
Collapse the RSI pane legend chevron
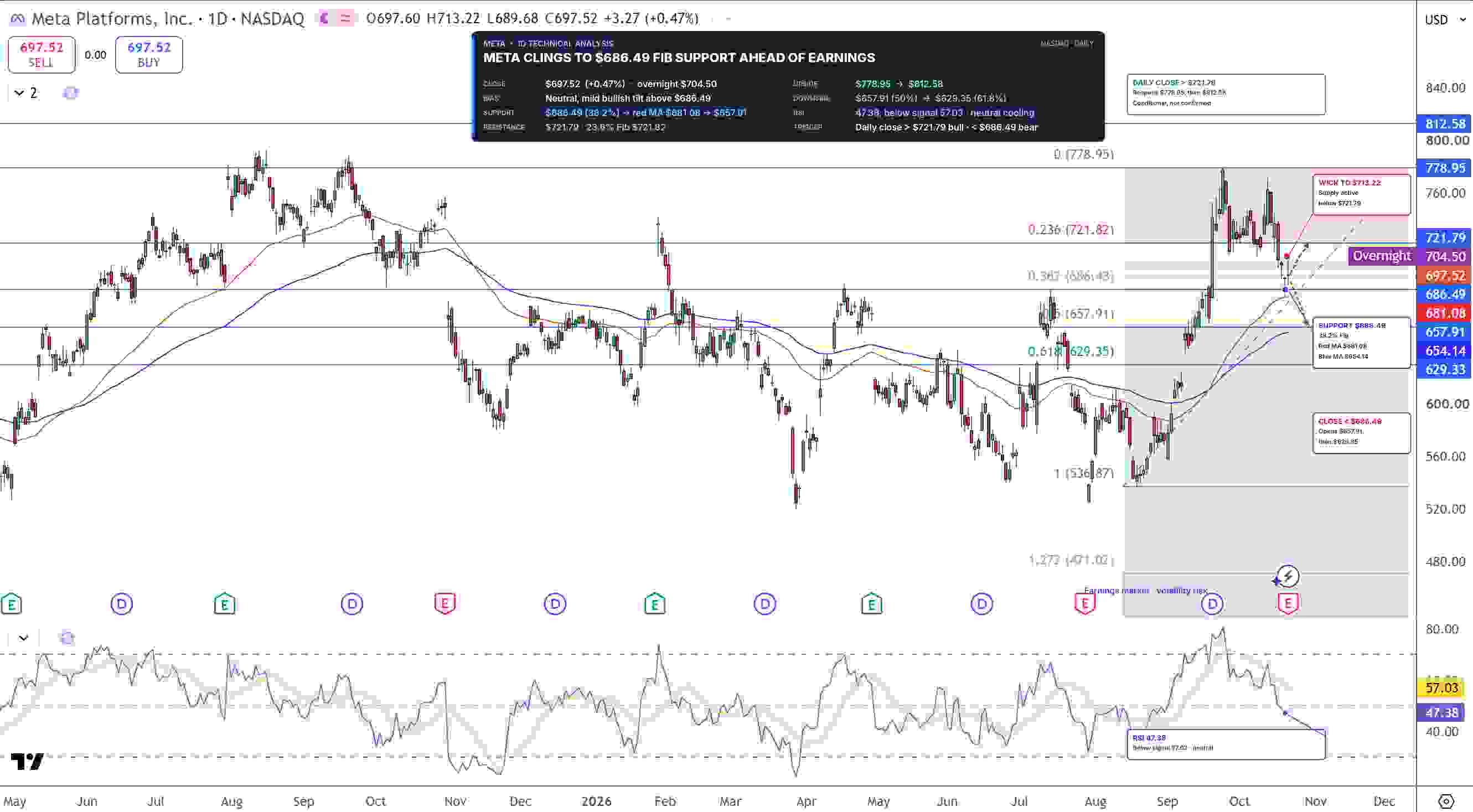[x=23, y=638]
